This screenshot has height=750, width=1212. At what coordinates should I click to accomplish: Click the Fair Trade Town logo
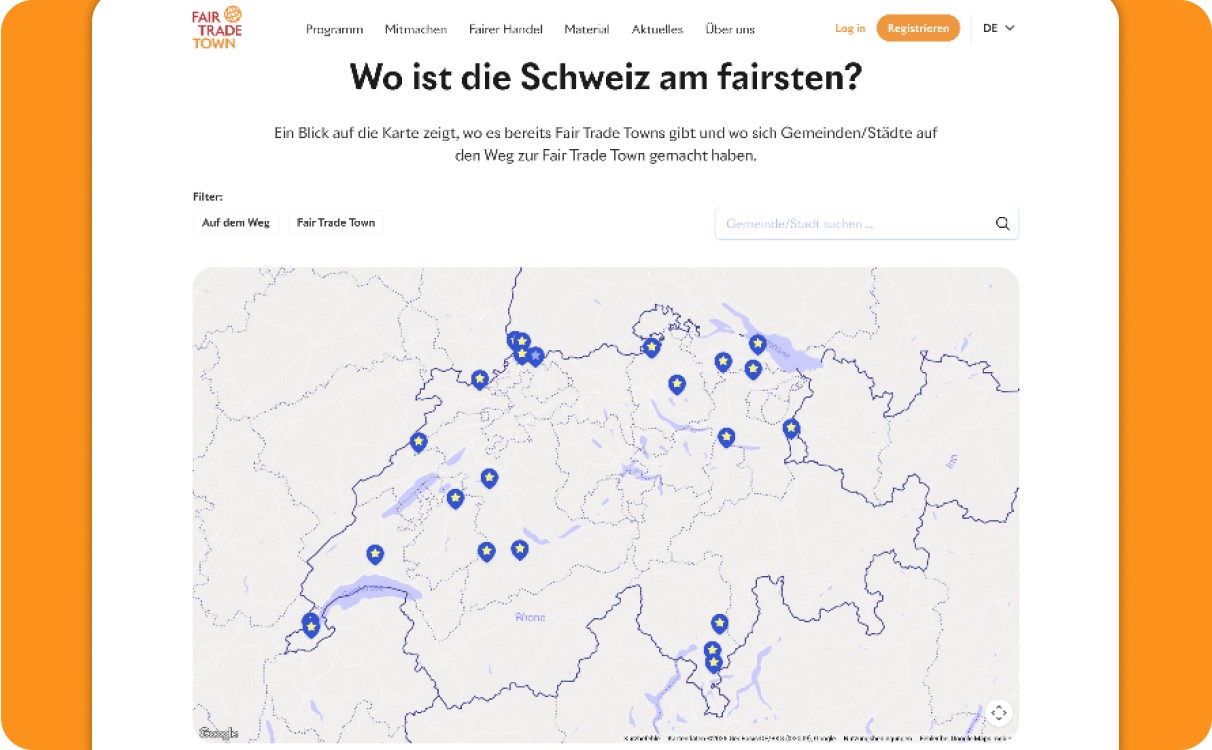pos(217,28)
